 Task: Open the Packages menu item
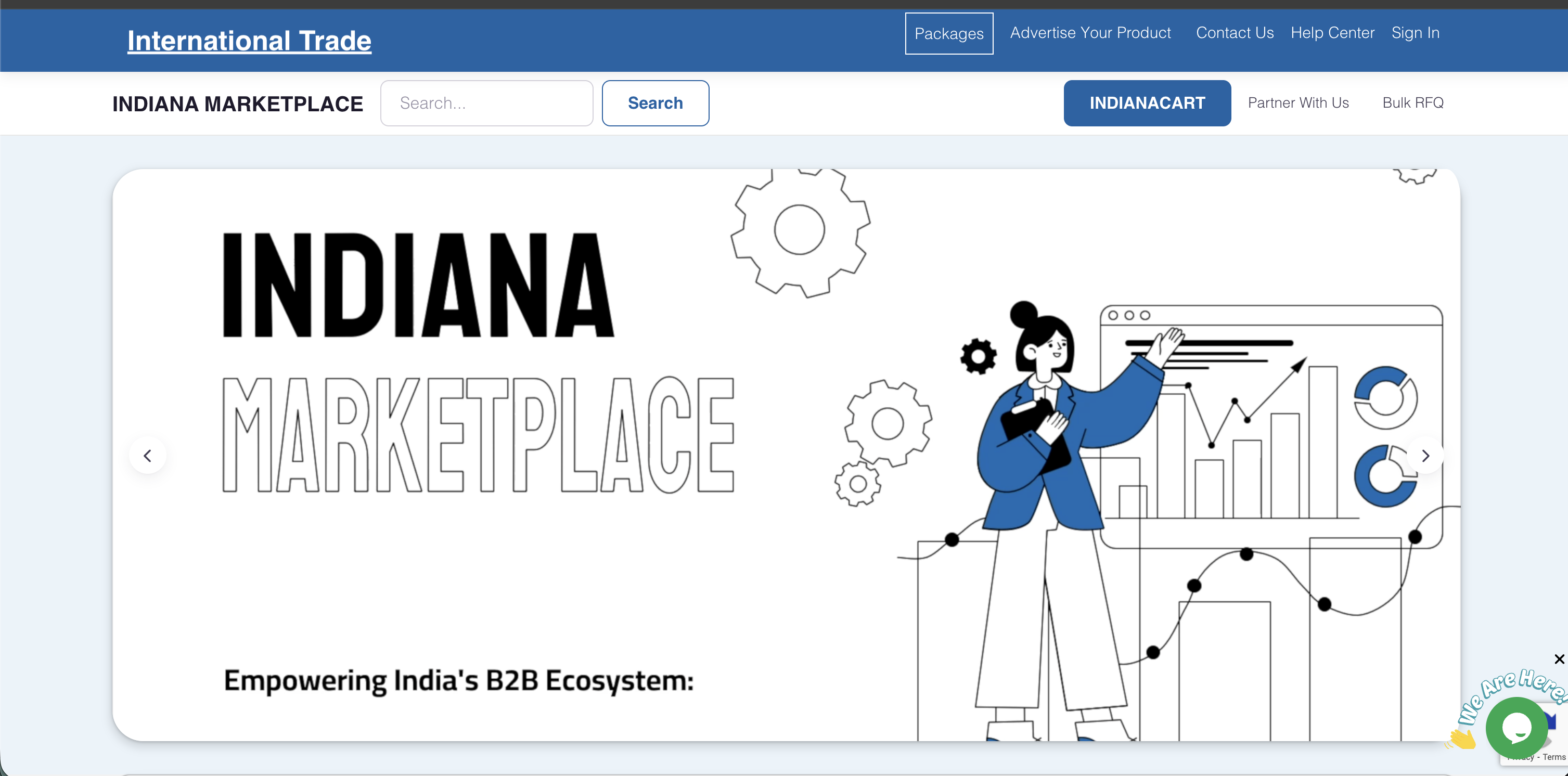coord(948,33)
